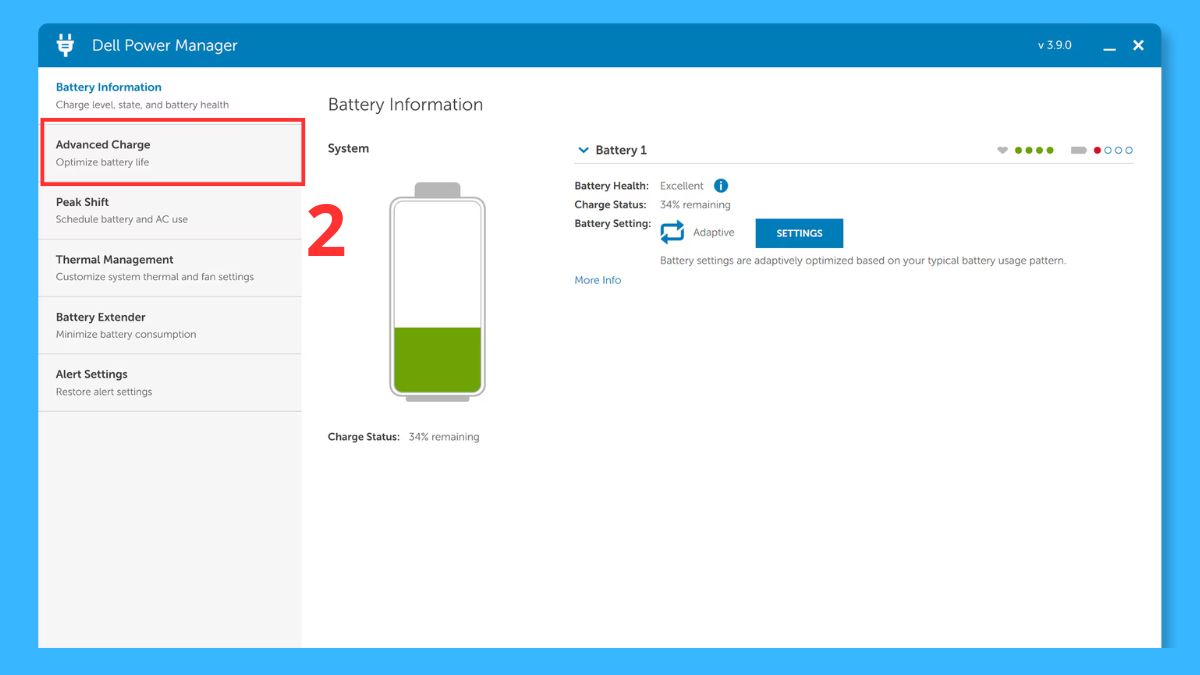Close the Dell Power Manager window

(1138, 45)
